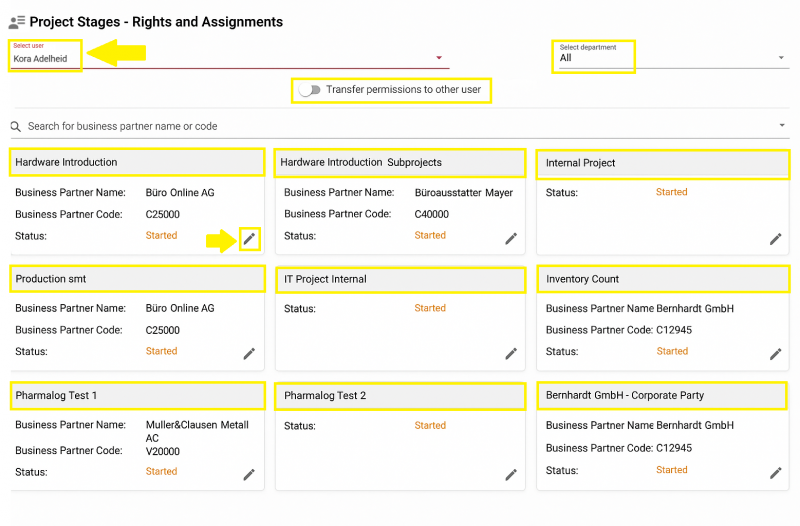Open edit for Production smt card
800x526 pixels.
pyautogui.click(x=249, y=354)
